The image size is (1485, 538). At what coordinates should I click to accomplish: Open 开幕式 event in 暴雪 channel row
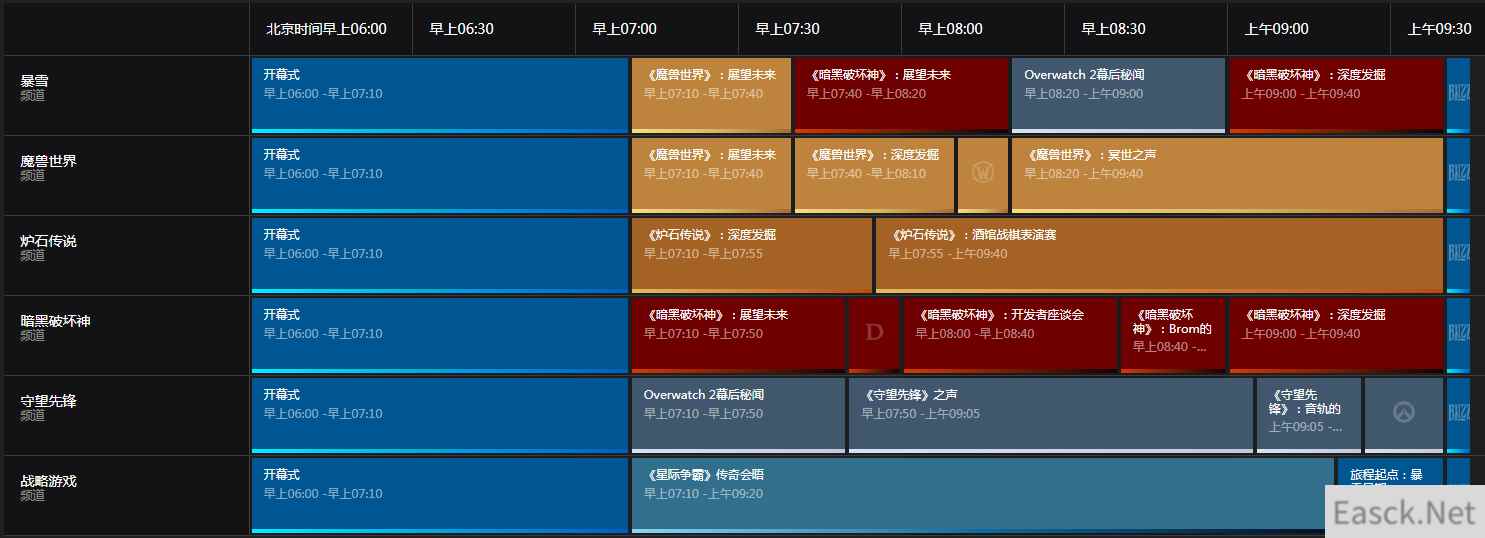(440, 95)
